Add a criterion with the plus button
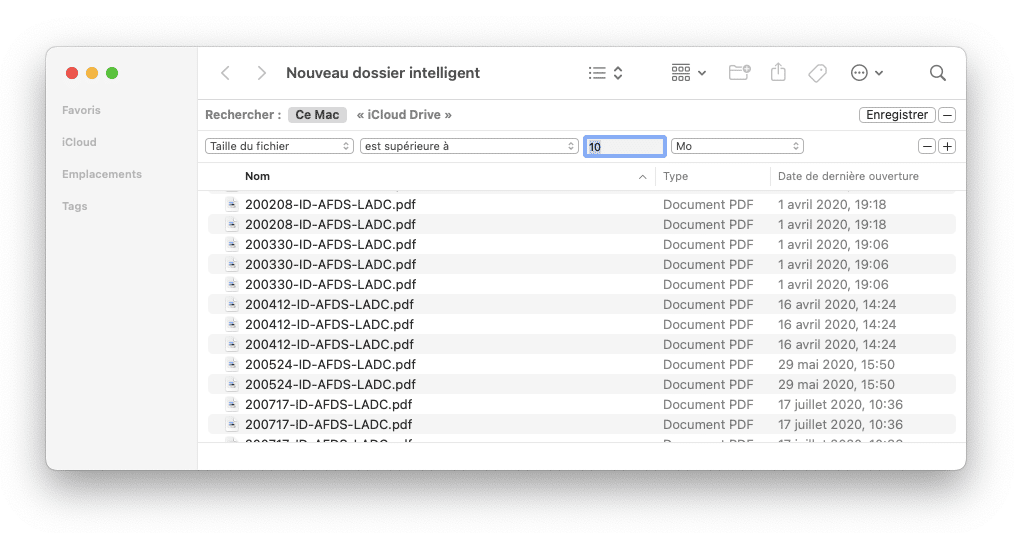 coord(947,146)
